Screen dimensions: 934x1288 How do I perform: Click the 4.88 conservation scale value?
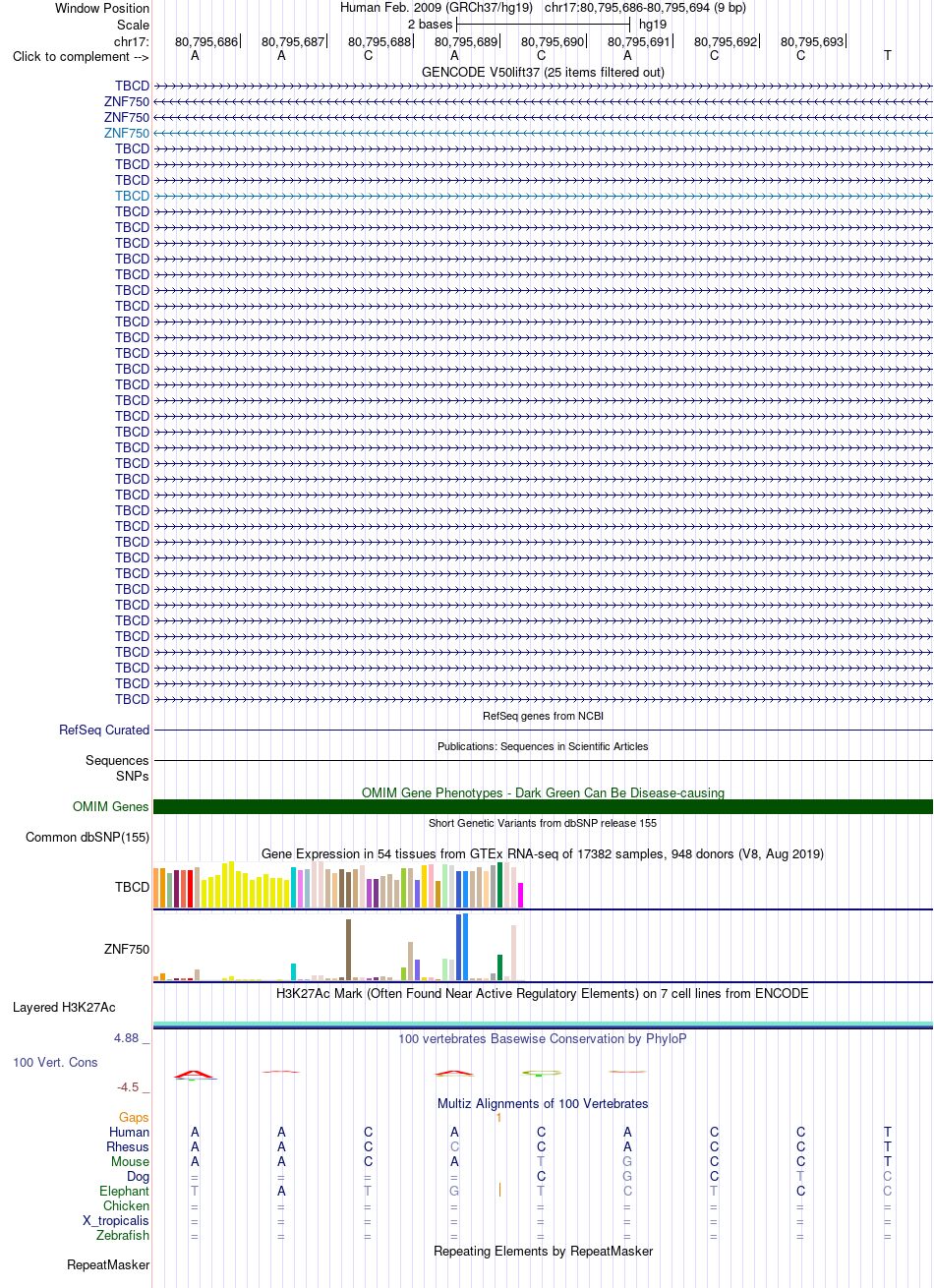[x=132, y=1037]
